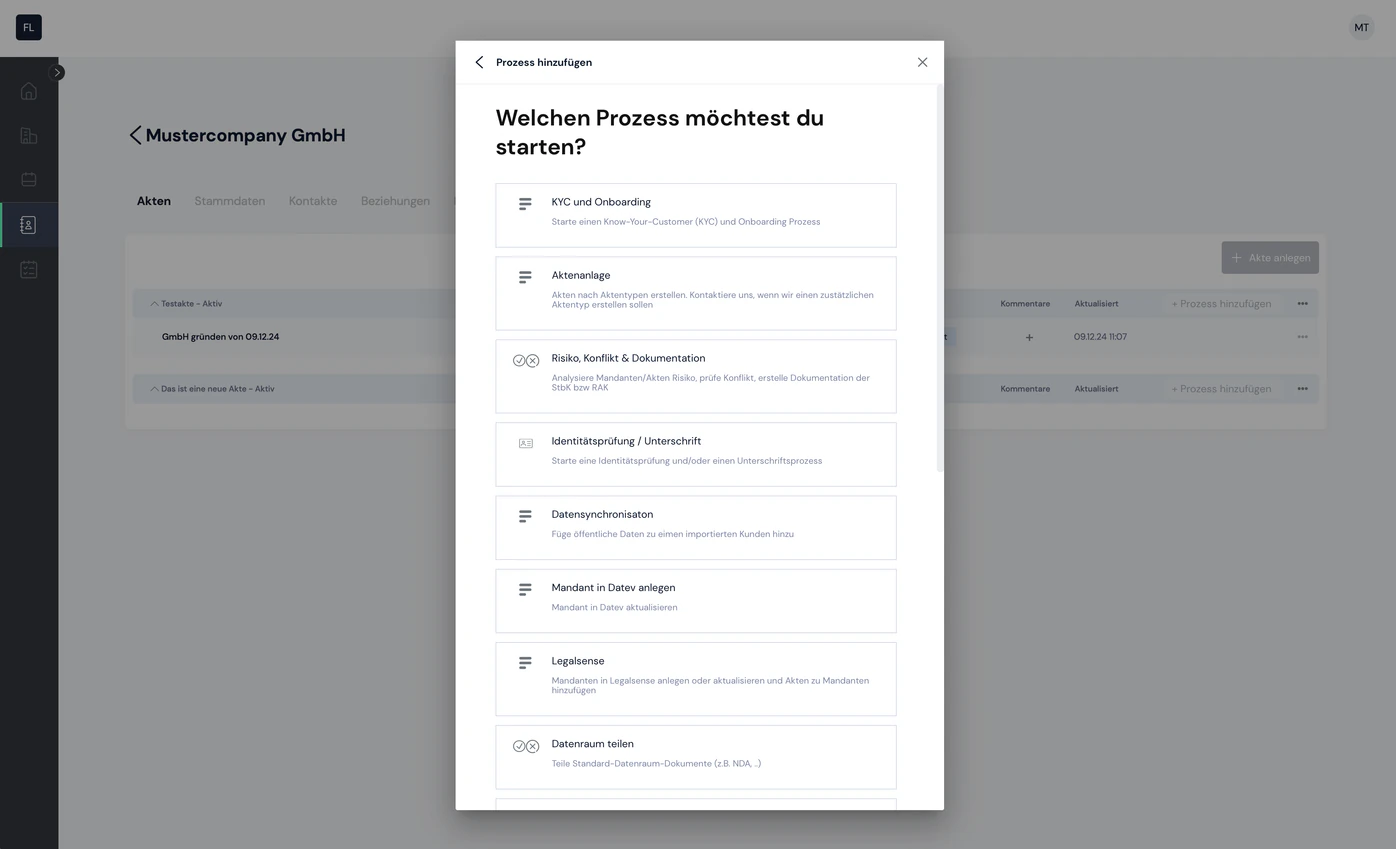
Task: Select the Datenraum teilen process
Action: coord(696,757)
